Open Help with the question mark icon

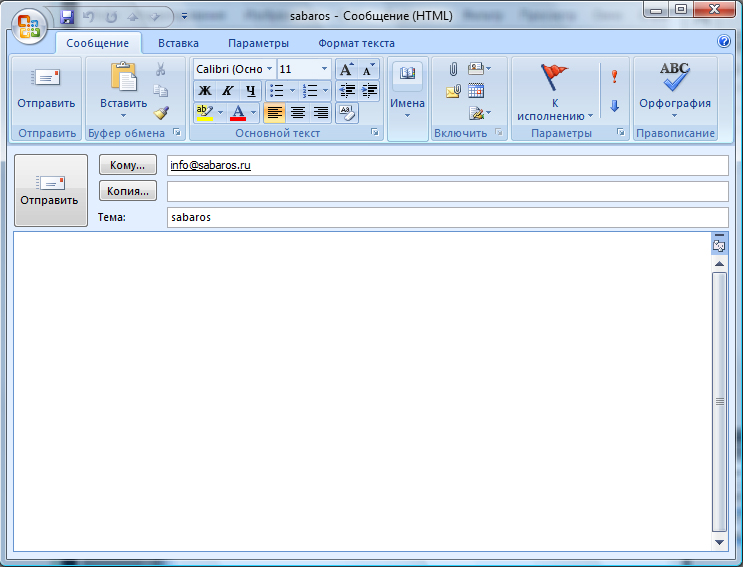(724, 41)
